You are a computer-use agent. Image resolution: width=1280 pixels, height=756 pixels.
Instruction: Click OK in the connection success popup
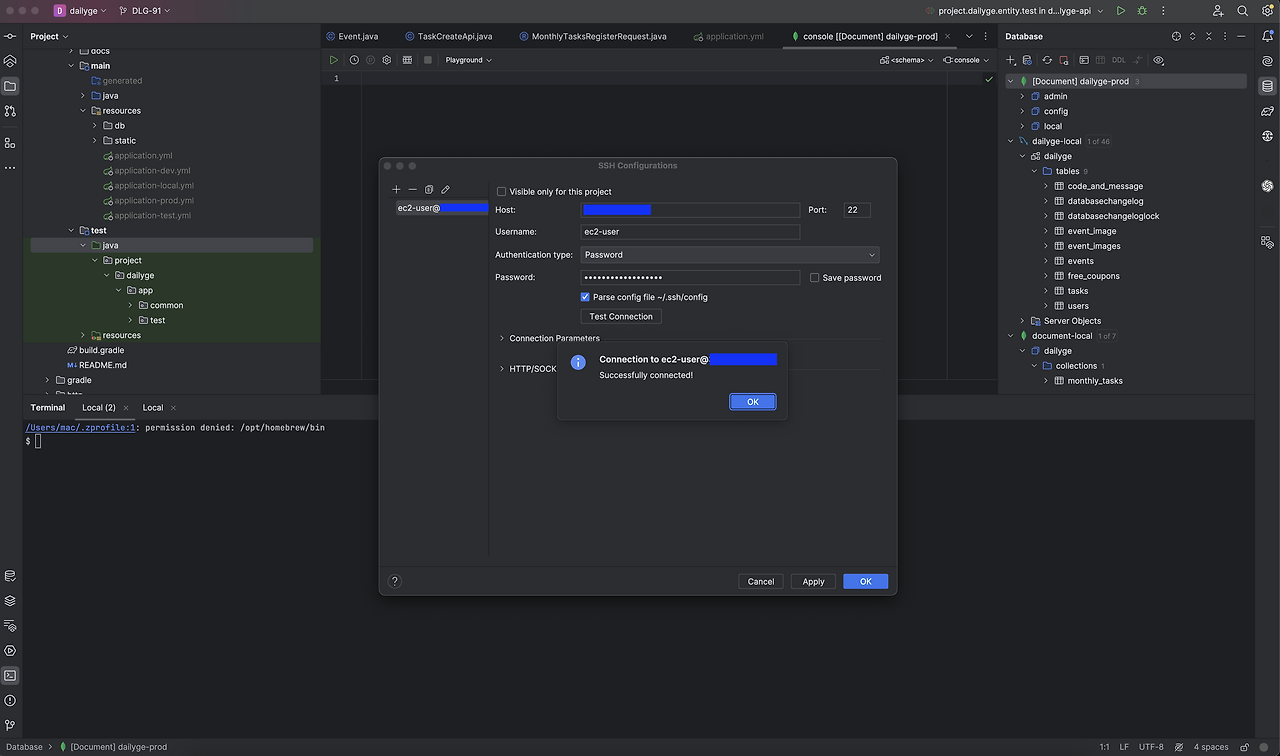tap(752, 402)
